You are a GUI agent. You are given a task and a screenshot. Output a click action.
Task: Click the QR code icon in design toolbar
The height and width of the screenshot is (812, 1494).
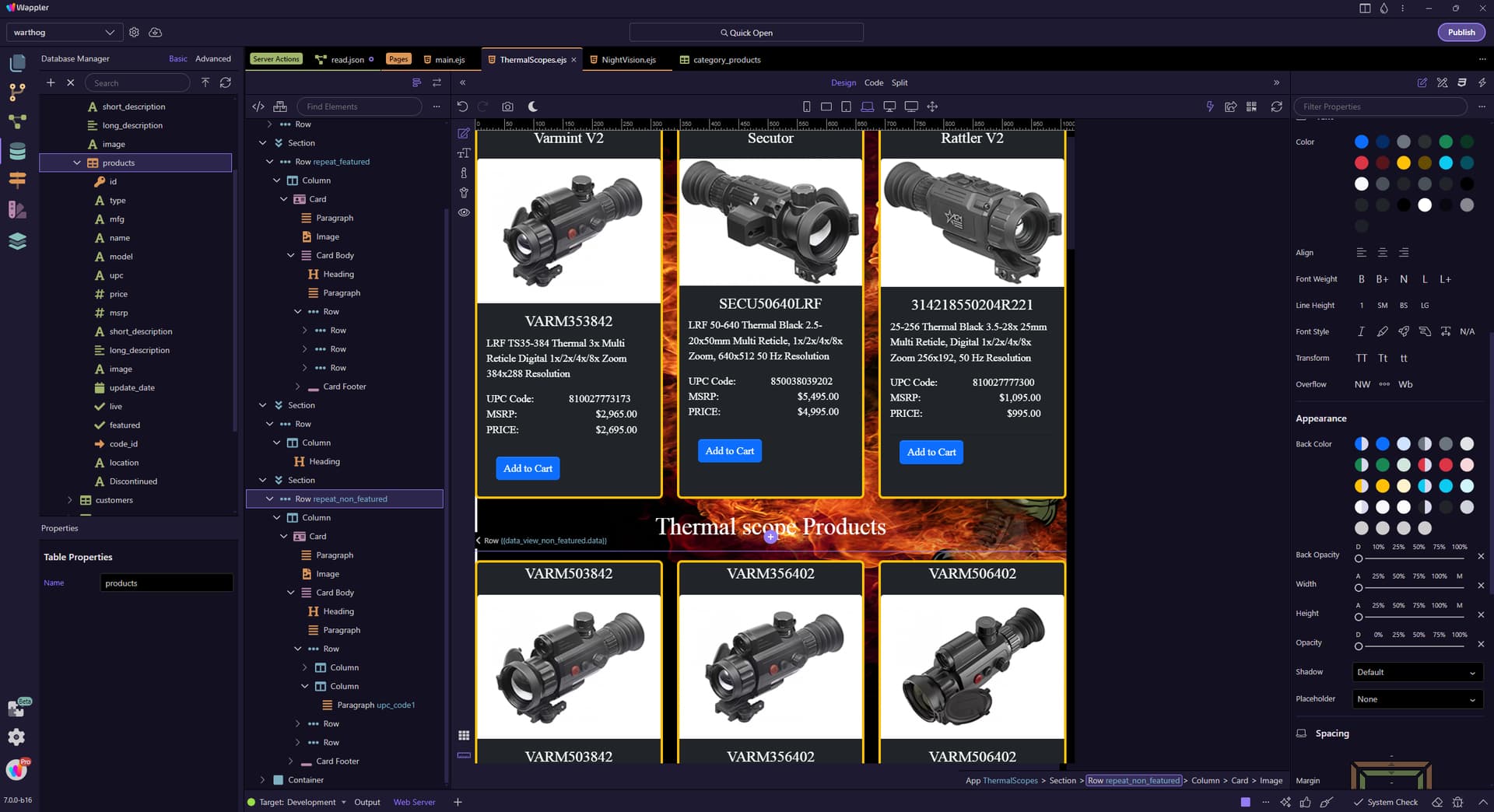[1251, 107]
